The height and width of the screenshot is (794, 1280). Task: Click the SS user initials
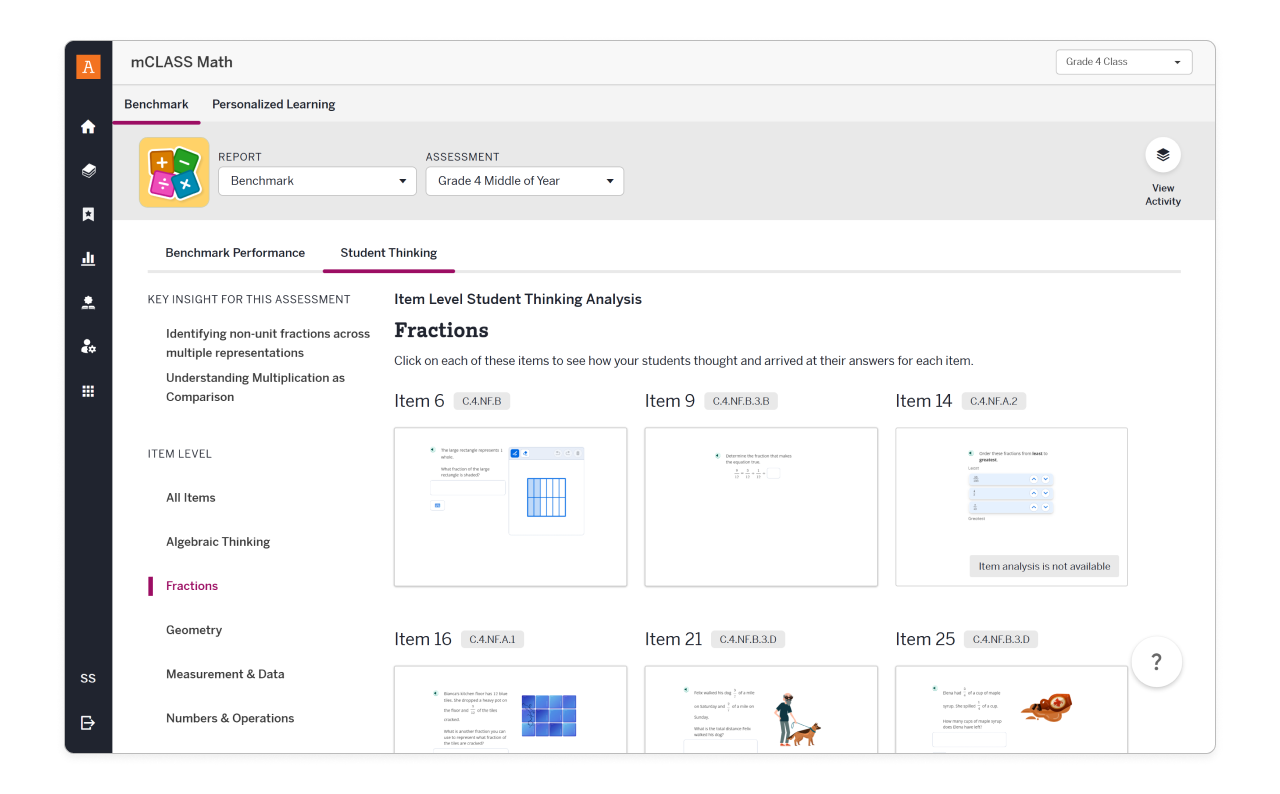click(x=88, y=678)
